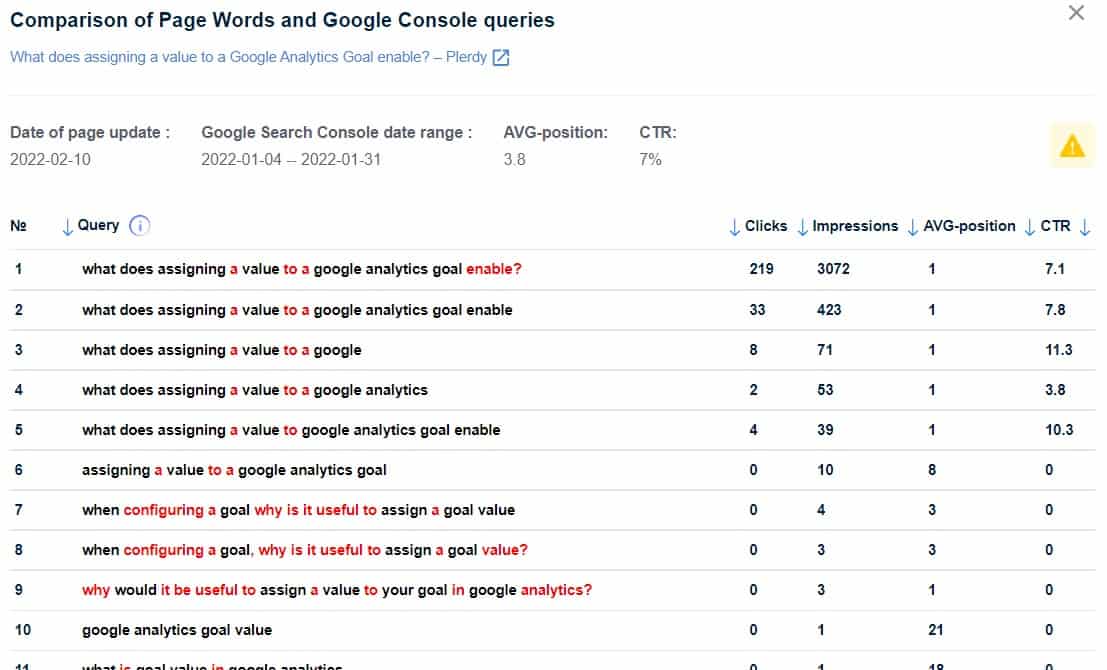Click the yellow warning triangle icon
The width and height of the screenshot is (1107, 670).
tap(1072, 147)
